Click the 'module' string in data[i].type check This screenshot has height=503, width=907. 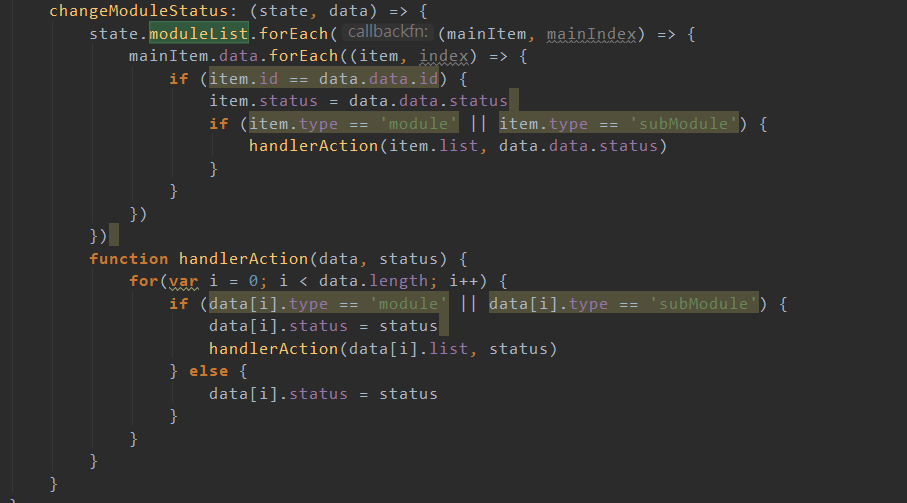(x=408, y=304)
